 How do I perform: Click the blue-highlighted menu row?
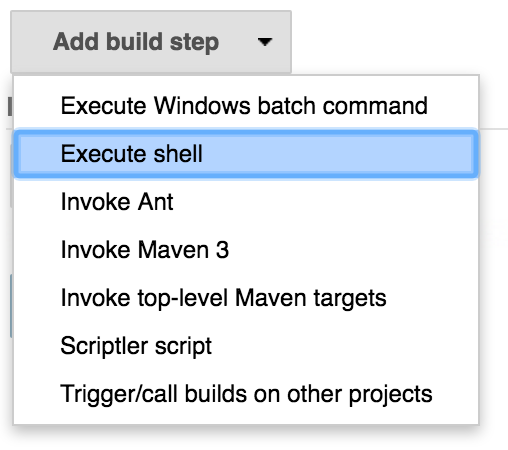(x=246, y=154)
